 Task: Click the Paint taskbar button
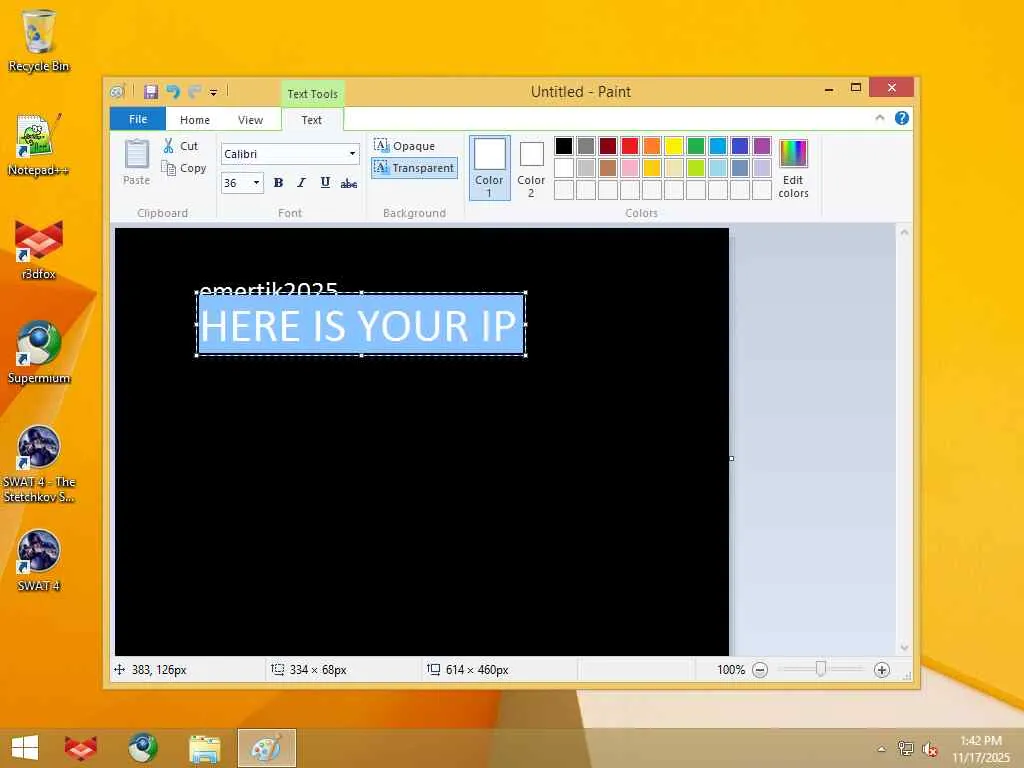tap(266, 748)
